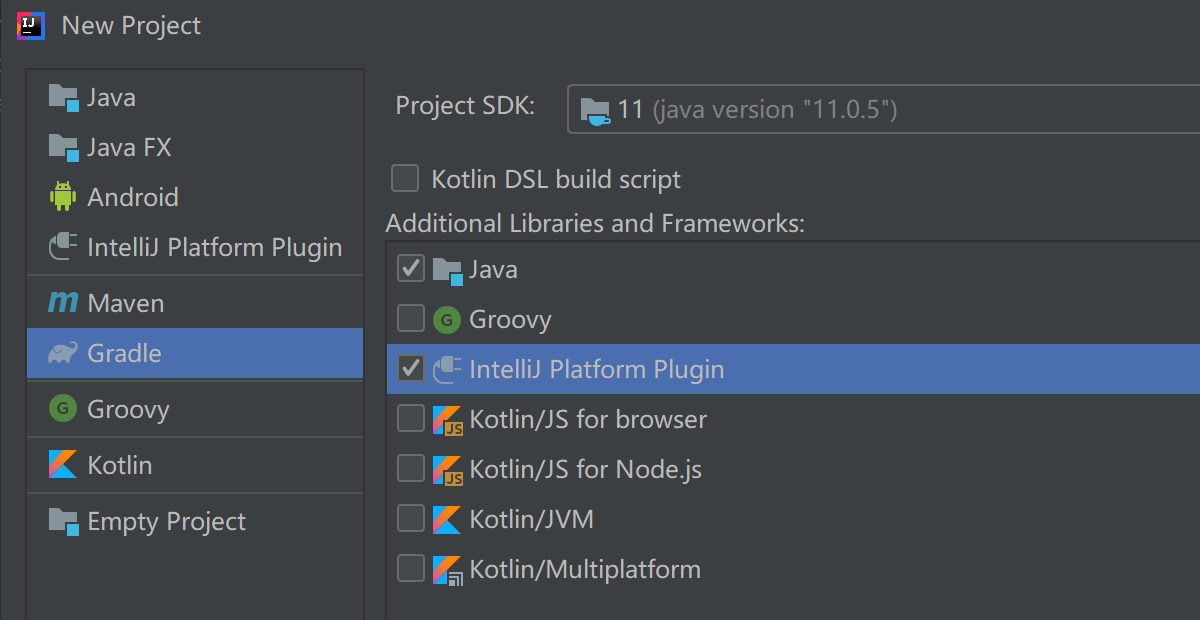The height and width of the screenshot is (620, 1200).
Task: Uncheck the Java library checkbox
Action: tap(410, 268)
